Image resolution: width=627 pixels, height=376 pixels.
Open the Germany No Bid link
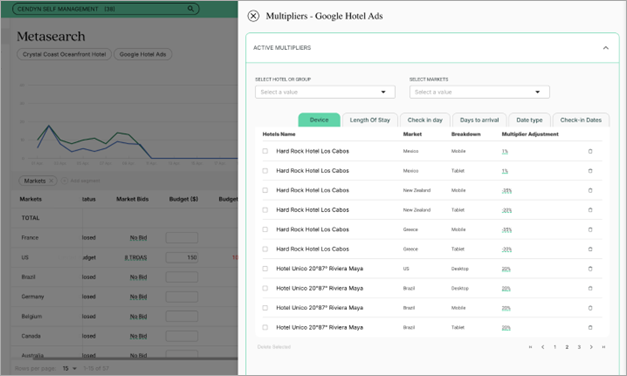click(138, 297)
